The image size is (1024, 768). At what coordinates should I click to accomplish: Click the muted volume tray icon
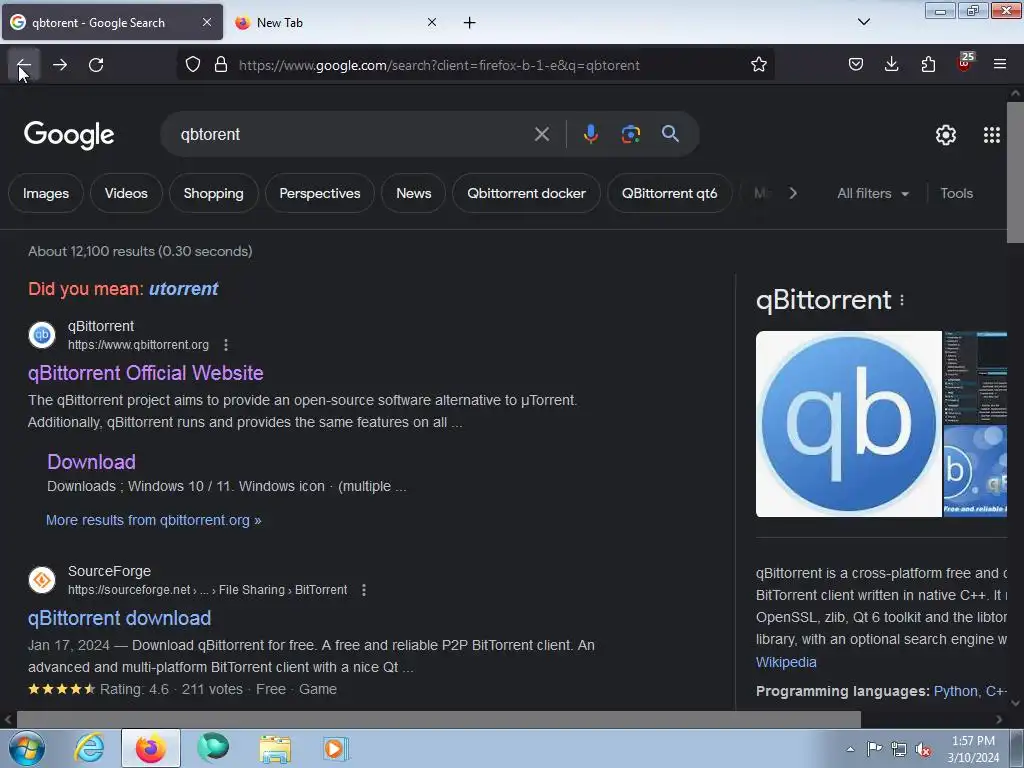tap(923, 749)
